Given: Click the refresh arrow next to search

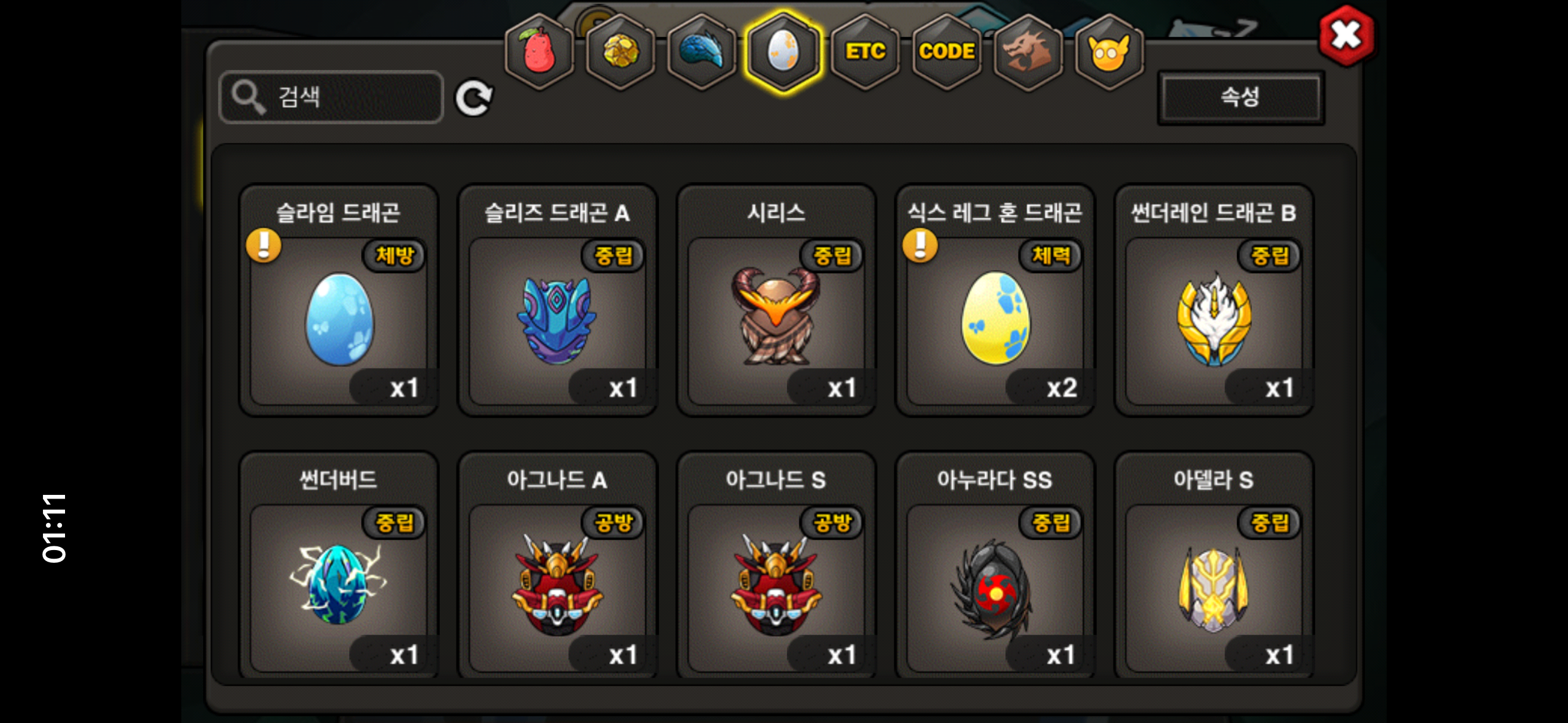Looking at the screenshot, I should [x=474, y=98].
